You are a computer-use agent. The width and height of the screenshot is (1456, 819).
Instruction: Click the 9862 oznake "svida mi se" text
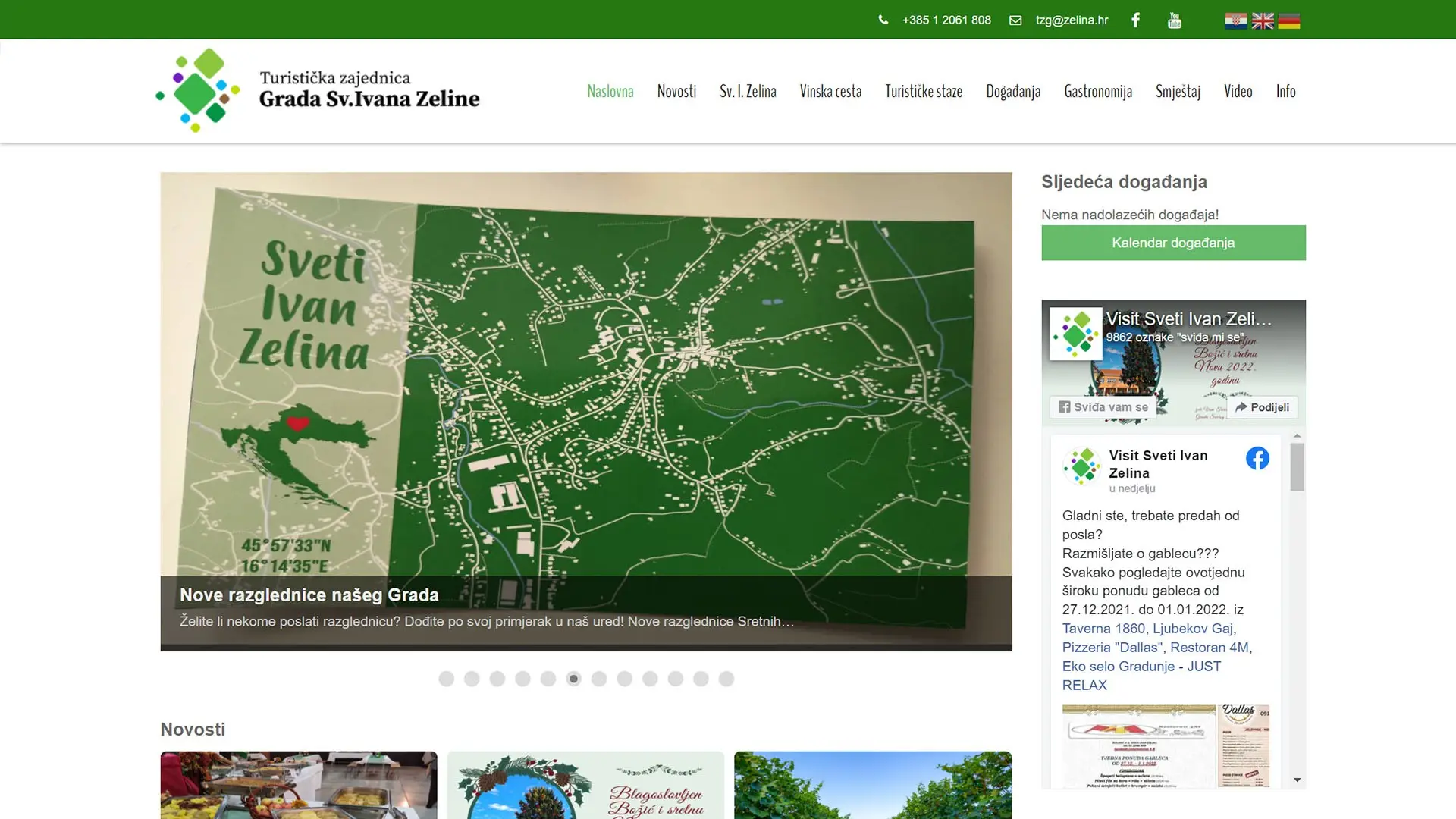(x=1175, y=337)
